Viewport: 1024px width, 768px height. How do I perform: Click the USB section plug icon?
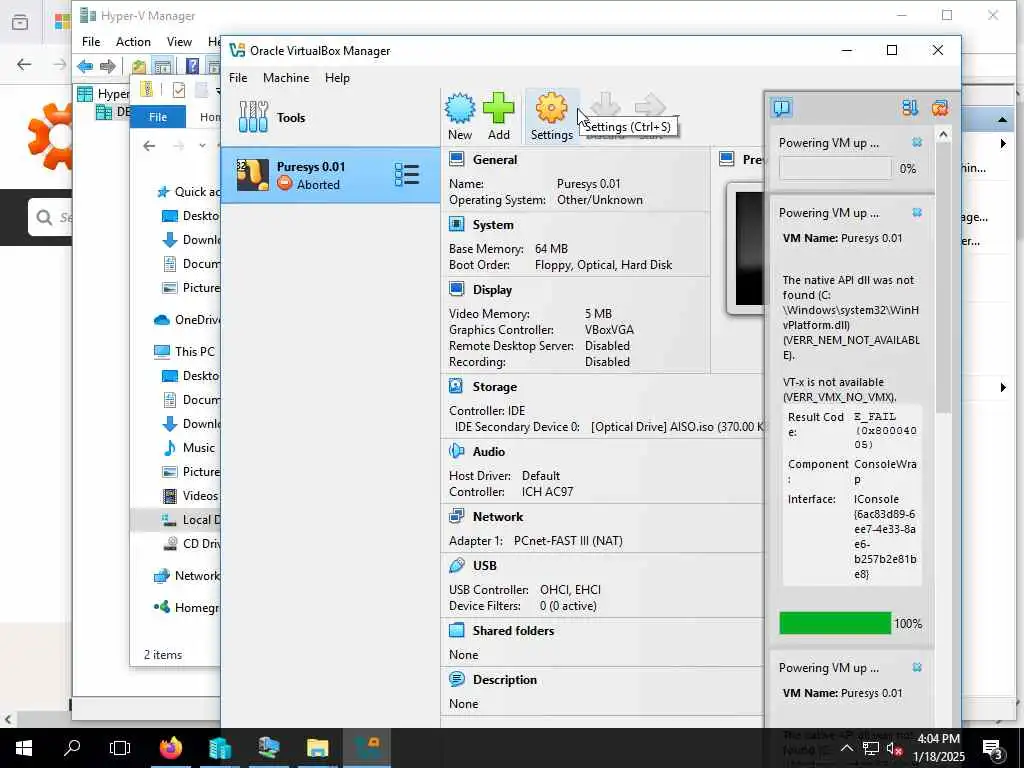(456, 565)
